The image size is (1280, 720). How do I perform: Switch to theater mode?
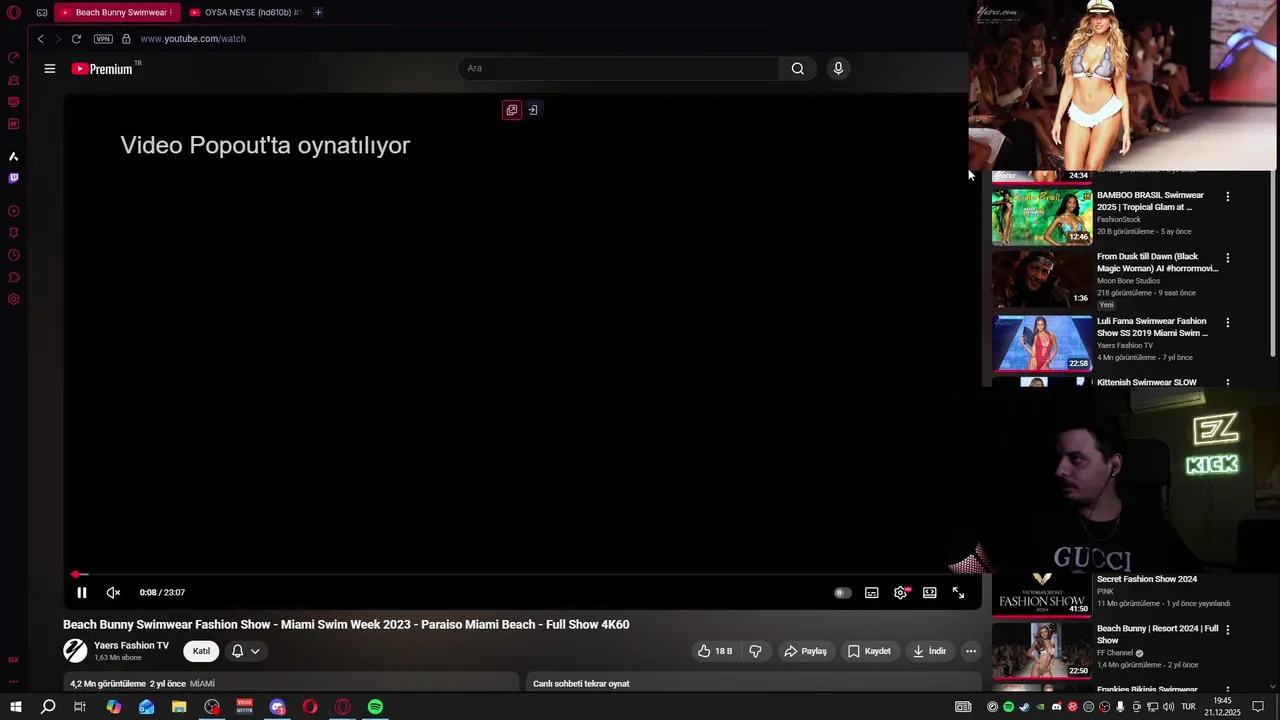[x=929, y=593]
